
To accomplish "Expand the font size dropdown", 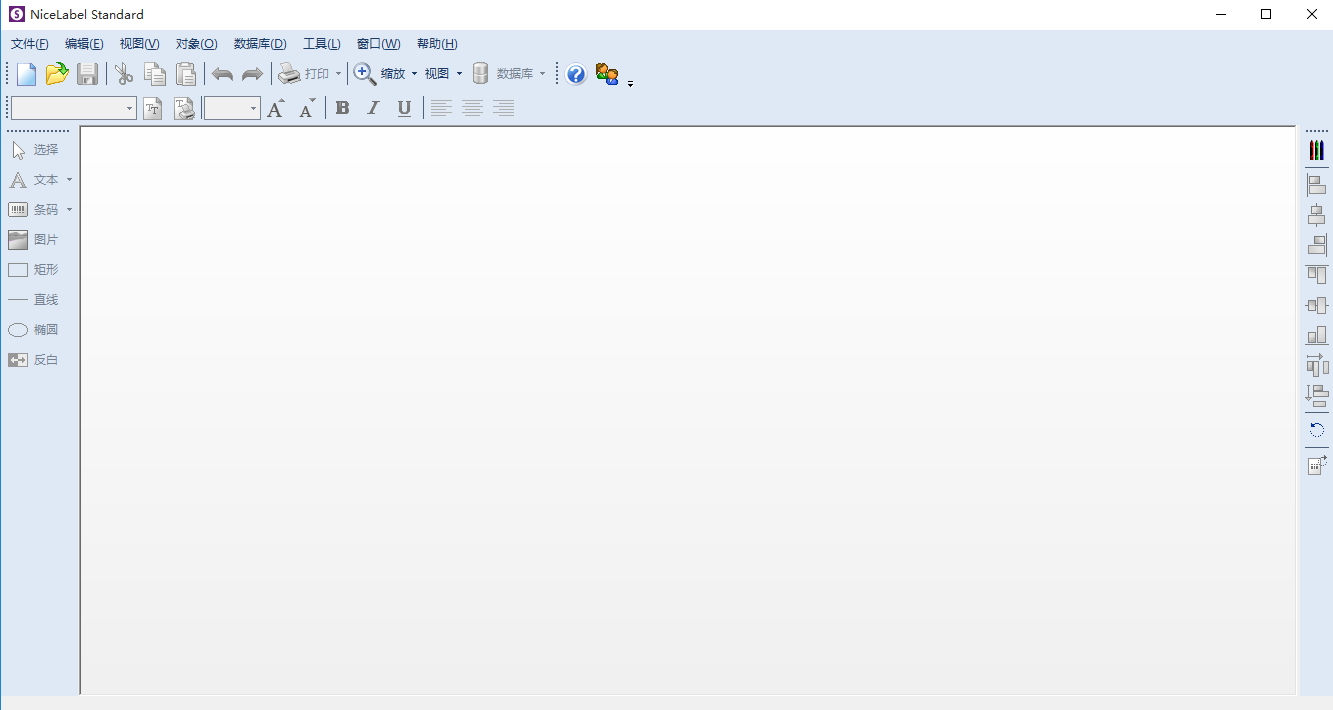I will click(x=253, y=108).
